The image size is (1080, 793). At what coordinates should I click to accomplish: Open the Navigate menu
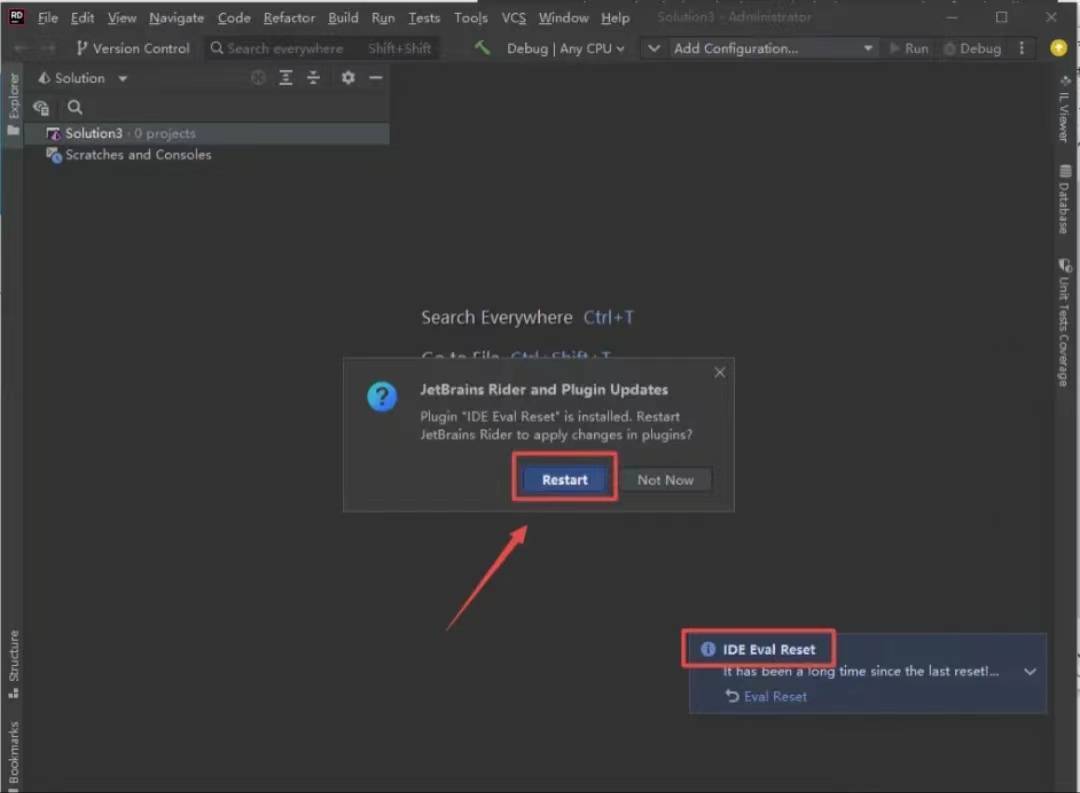point(176,18)
